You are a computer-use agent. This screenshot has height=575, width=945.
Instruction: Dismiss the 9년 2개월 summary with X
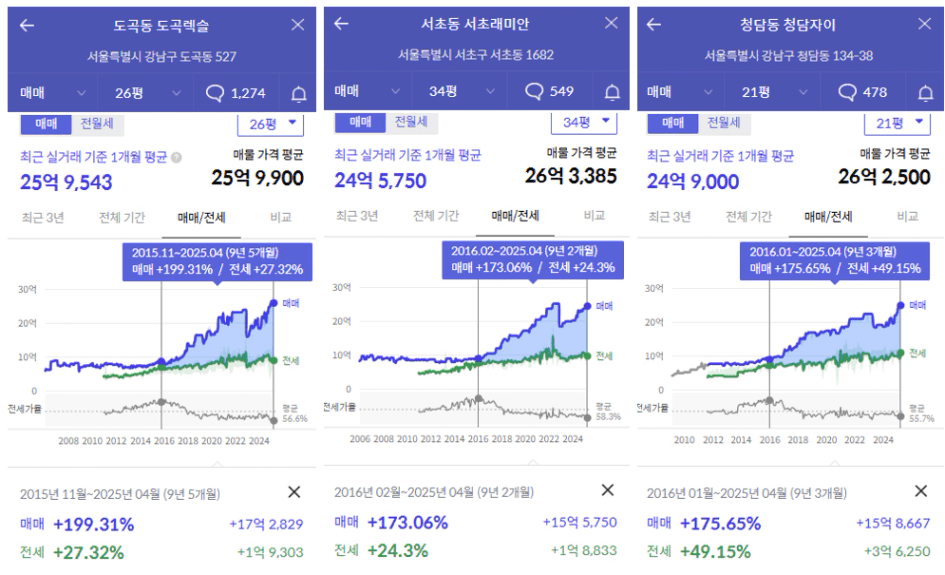point(607,490)
